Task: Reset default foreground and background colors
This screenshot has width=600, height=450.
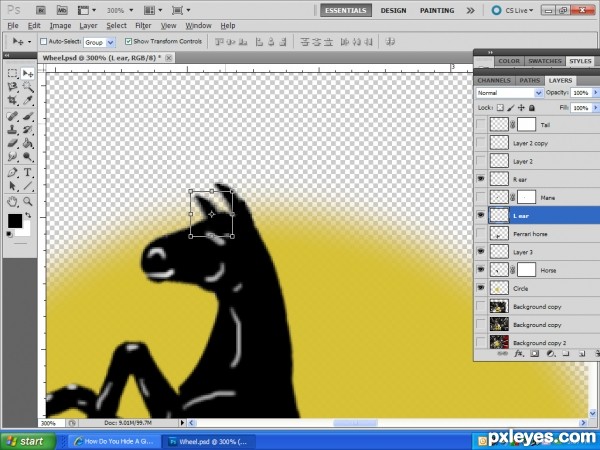Action: [x=10, y=234]
